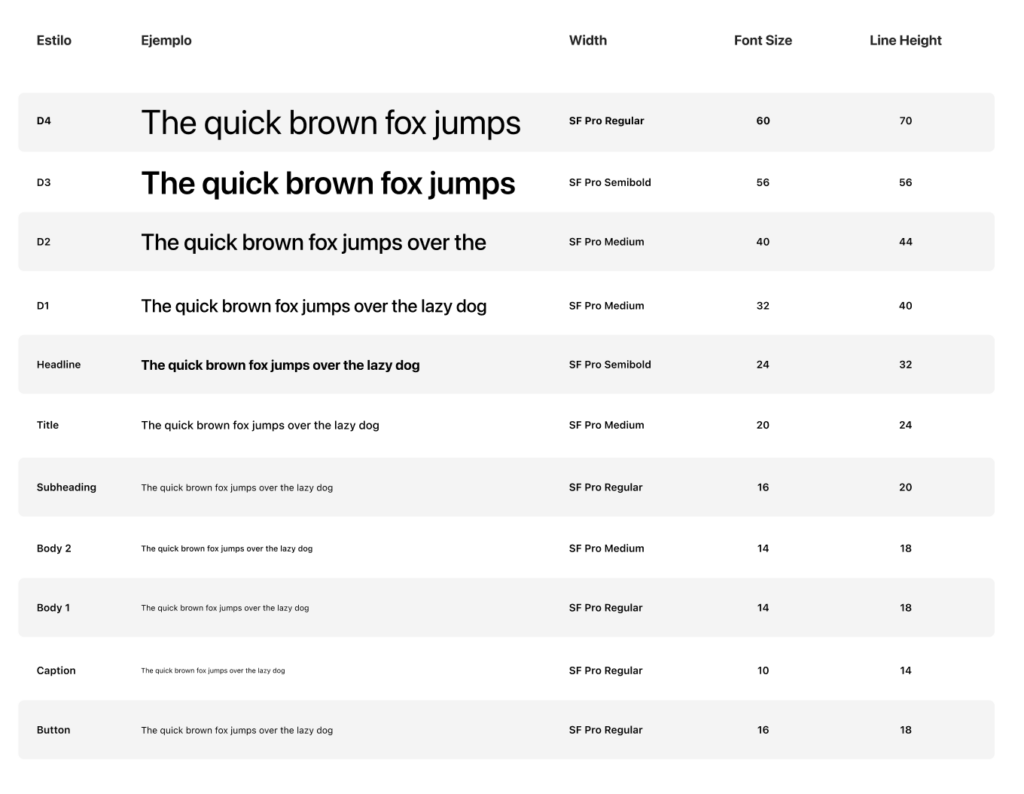The height and width of the screenshot is (794, 1024).
Task: Select the Body 2 sample text
Action: tap(226, 549)
